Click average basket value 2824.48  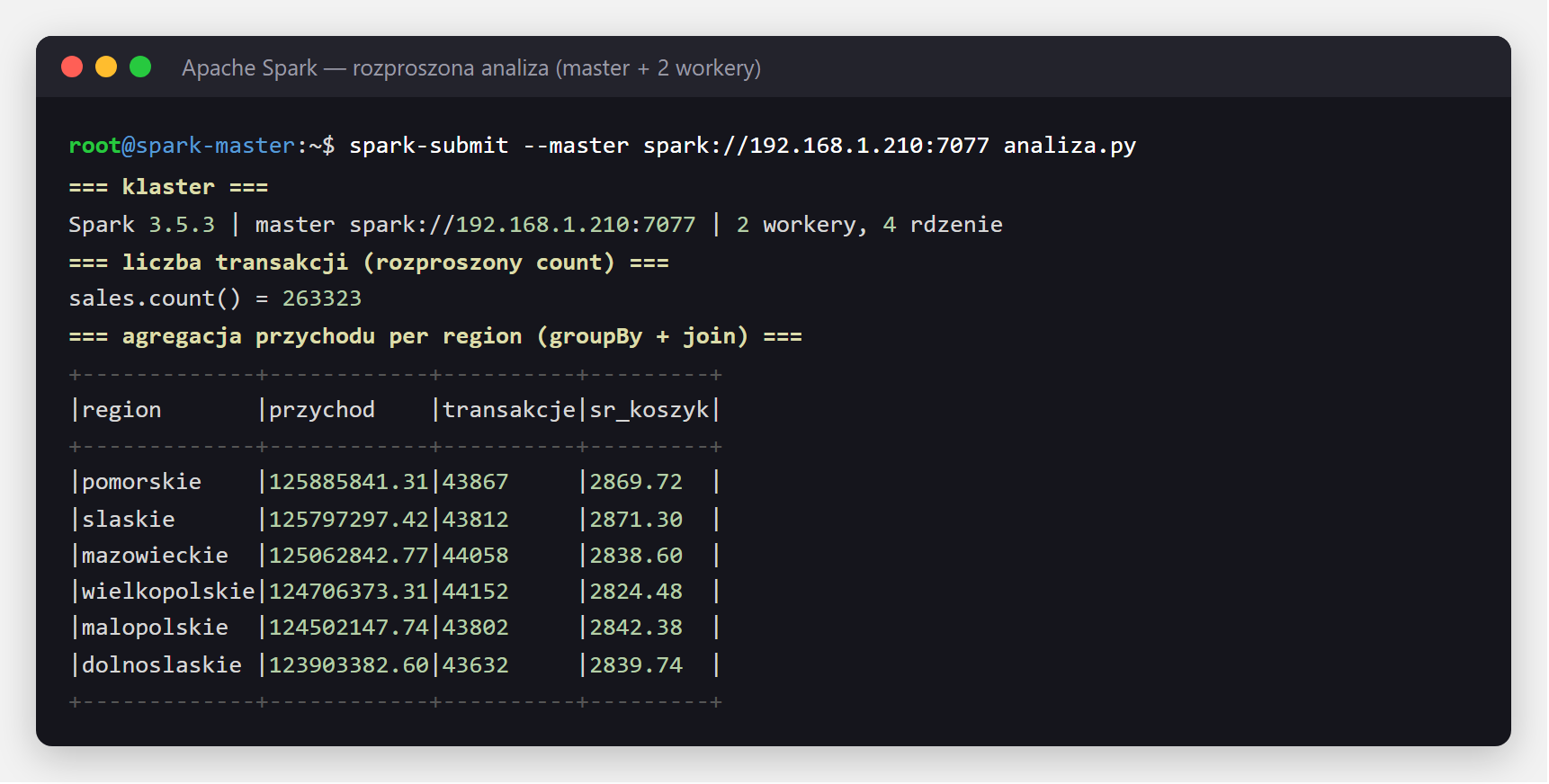click(636, 592)
